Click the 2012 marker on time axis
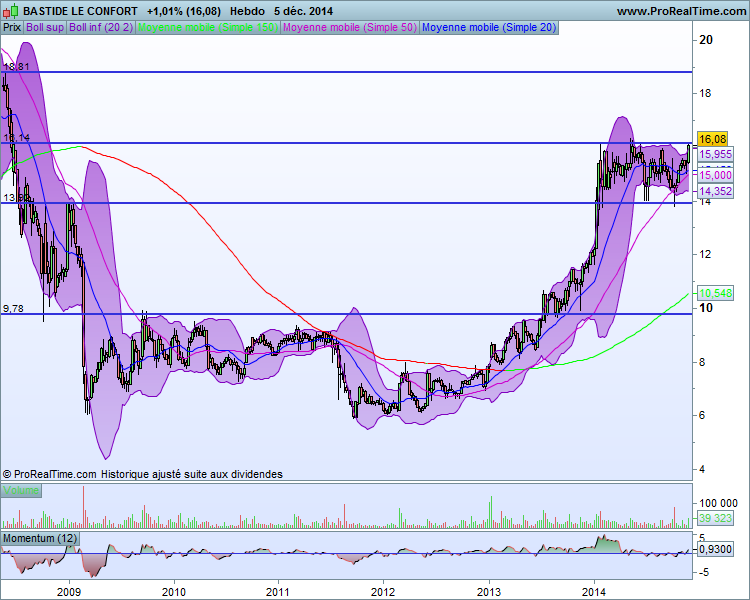The height and width of the screenshot is (600, 750). (383, 592)
